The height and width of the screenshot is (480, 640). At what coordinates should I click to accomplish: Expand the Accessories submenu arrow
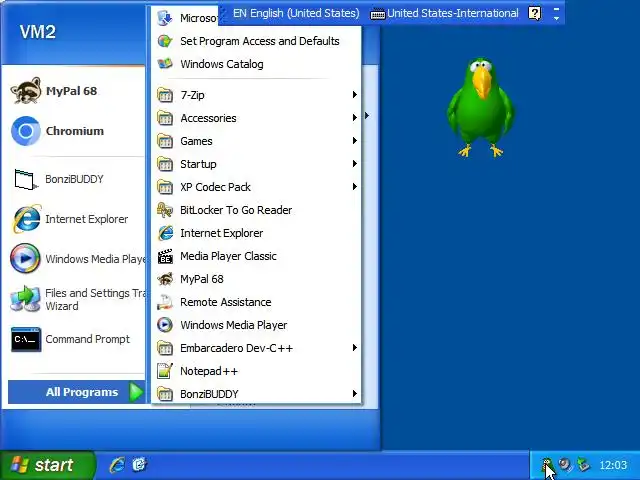tap(355, 118)
